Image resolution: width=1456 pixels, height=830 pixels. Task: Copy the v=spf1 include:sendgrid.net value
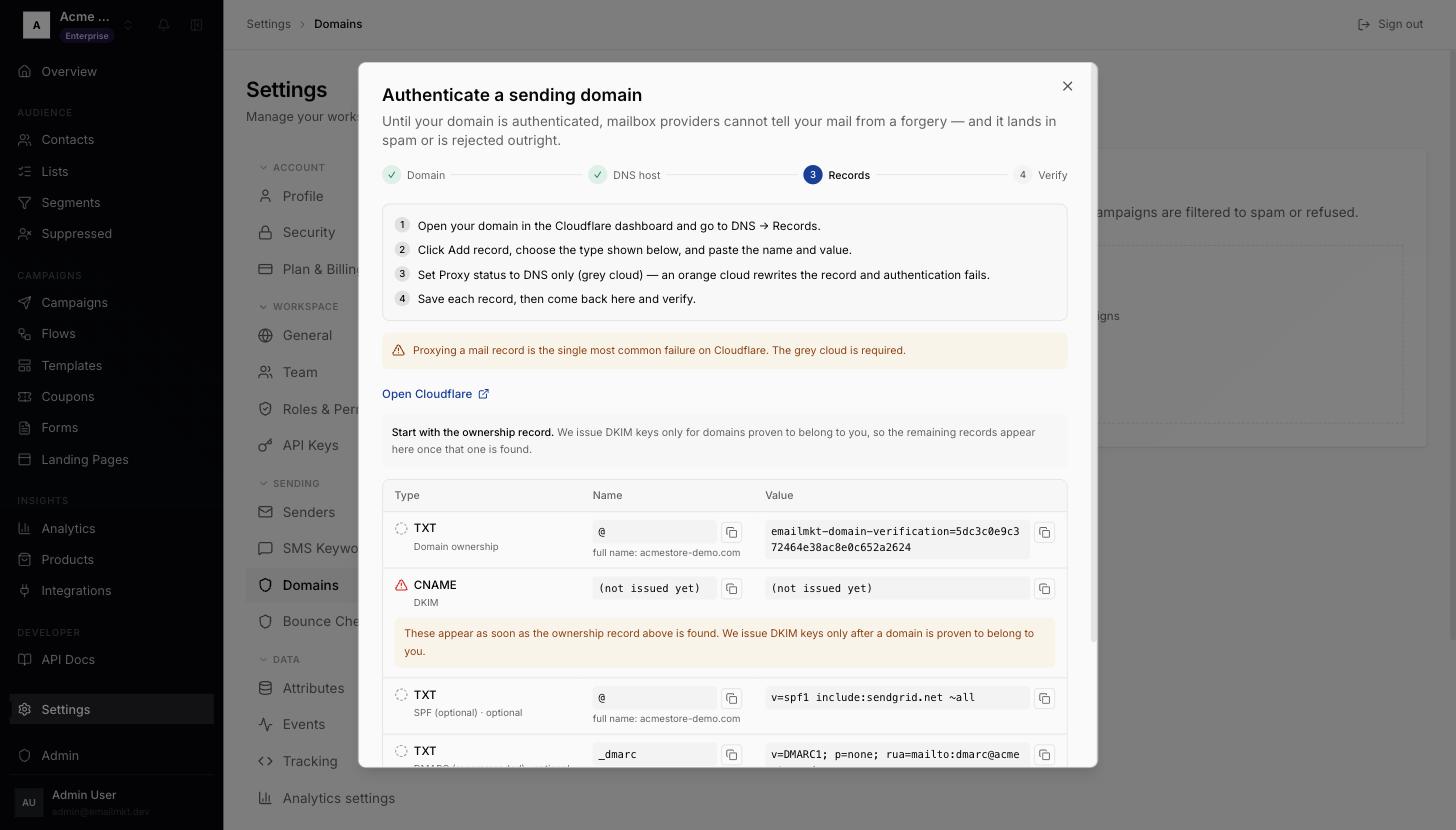click(x=1044, y=698)
